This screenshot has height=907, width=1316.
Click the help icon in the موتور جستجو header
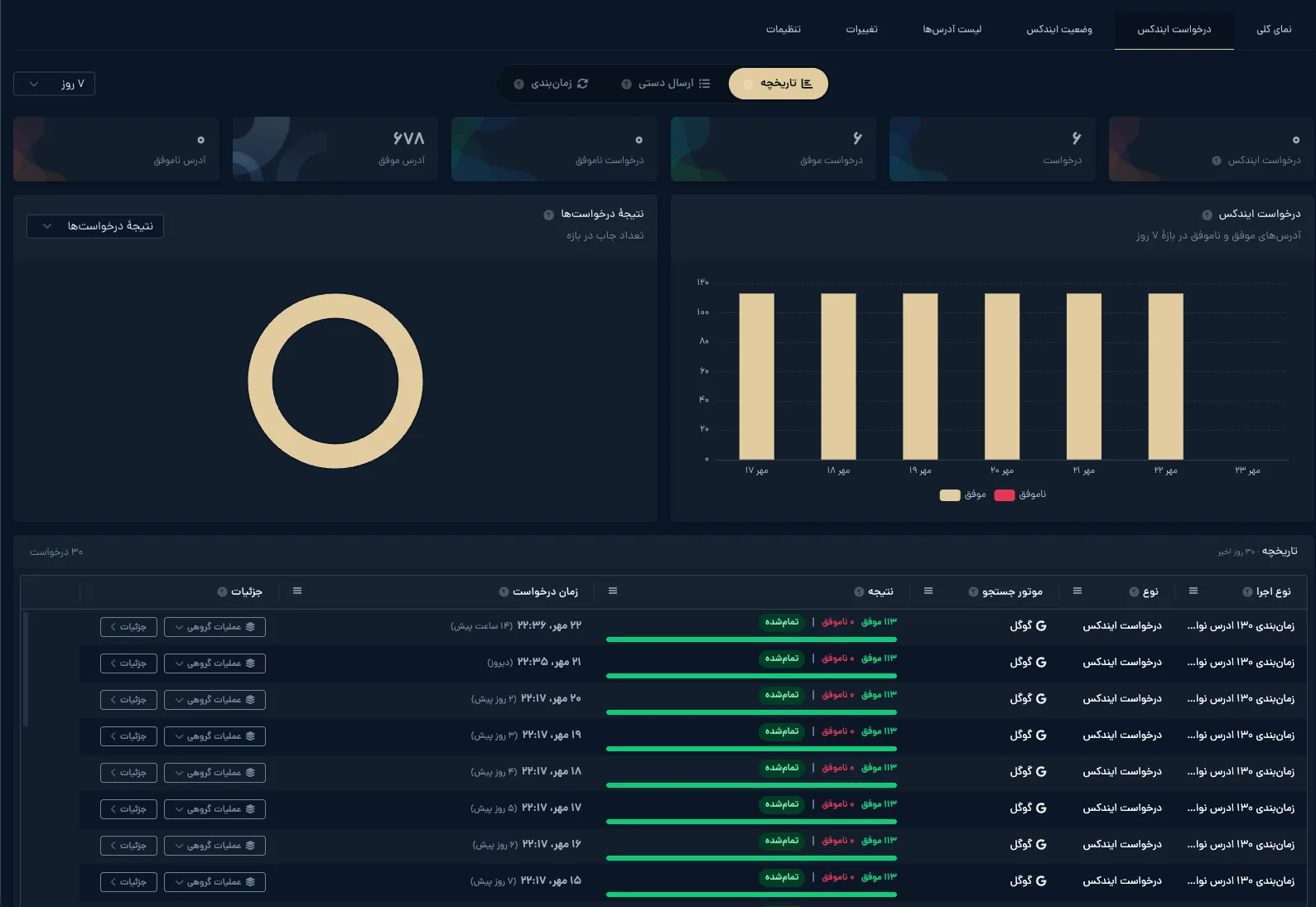coord(973,591)
